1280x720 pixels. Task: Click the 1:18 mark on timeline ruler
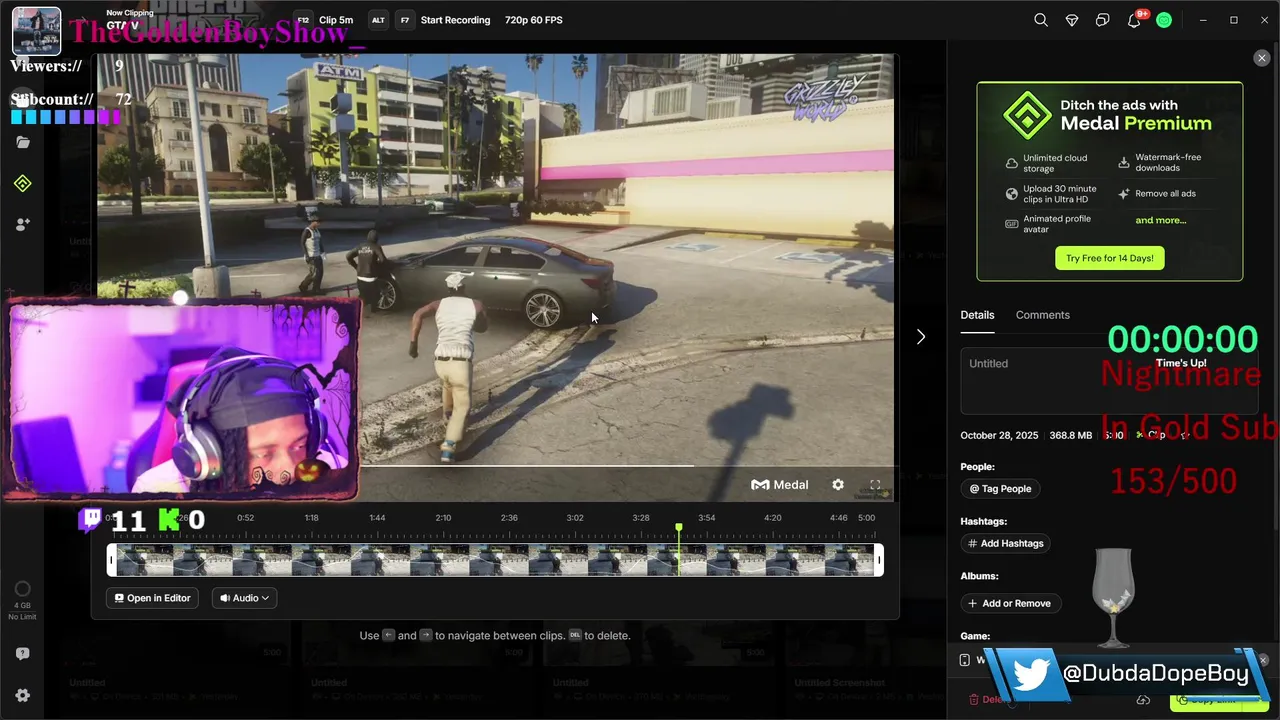[311, 518]
